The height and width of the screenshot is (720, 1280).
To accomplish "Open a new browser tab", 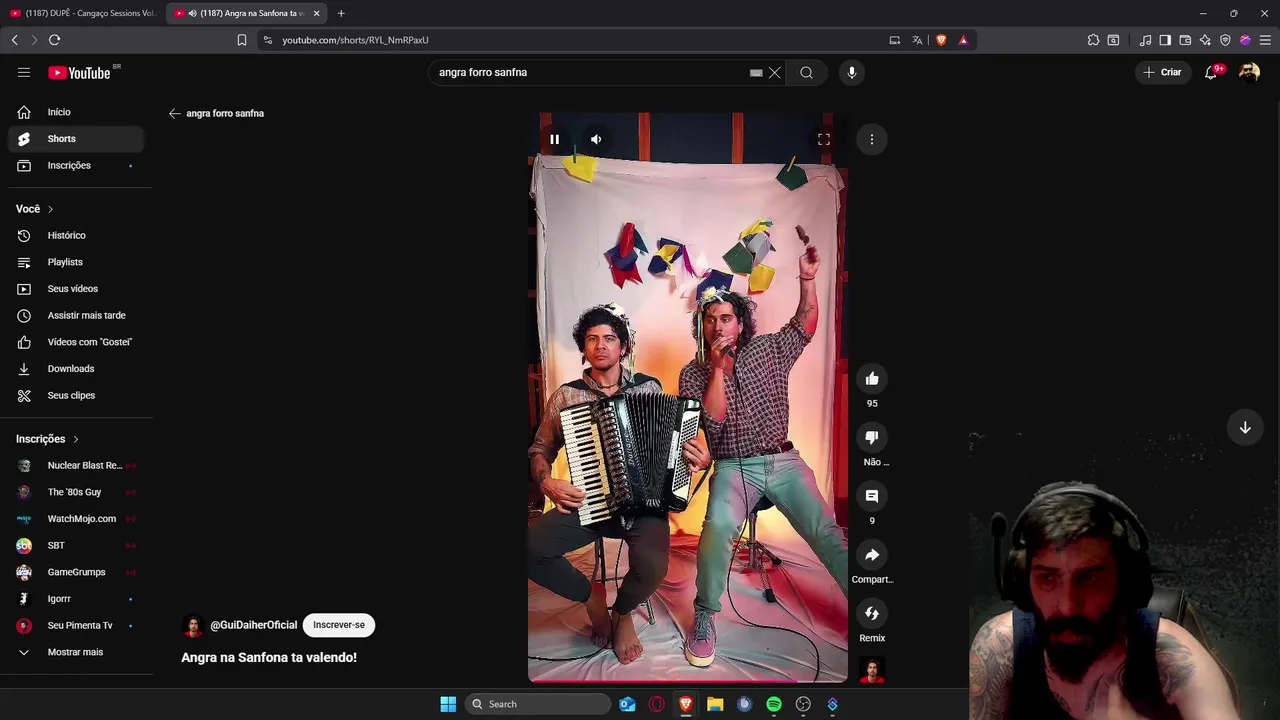I will point(341,13).
